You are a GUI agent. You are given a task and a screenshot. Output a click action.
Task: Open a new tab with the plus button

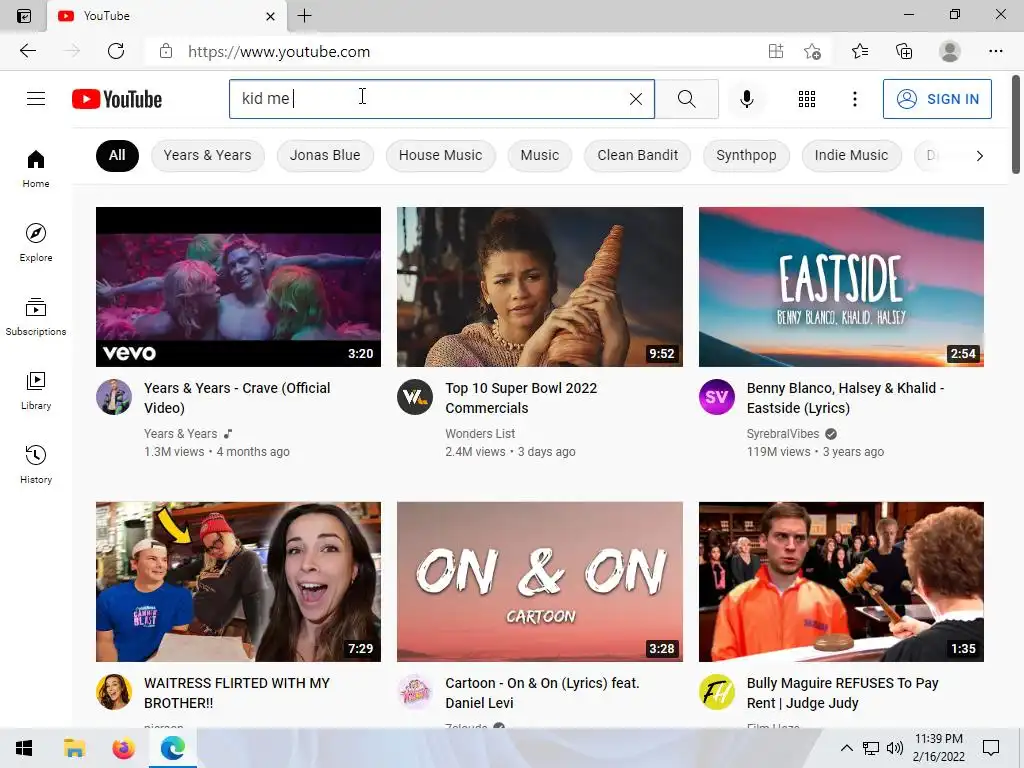[x=304, y=16]
